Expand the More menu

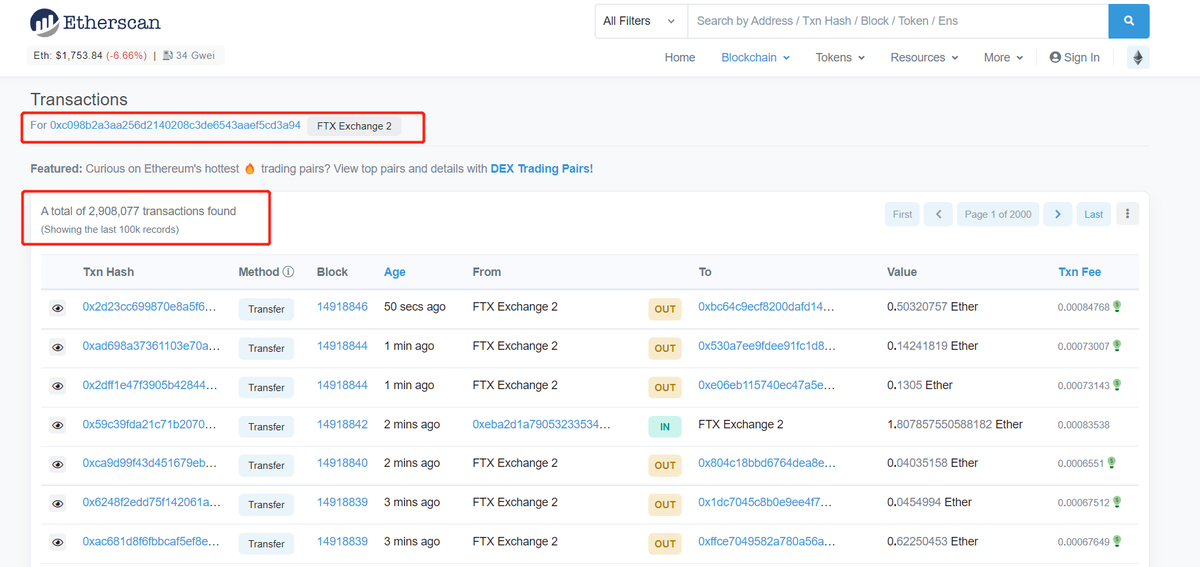[x=1003, y=58]
